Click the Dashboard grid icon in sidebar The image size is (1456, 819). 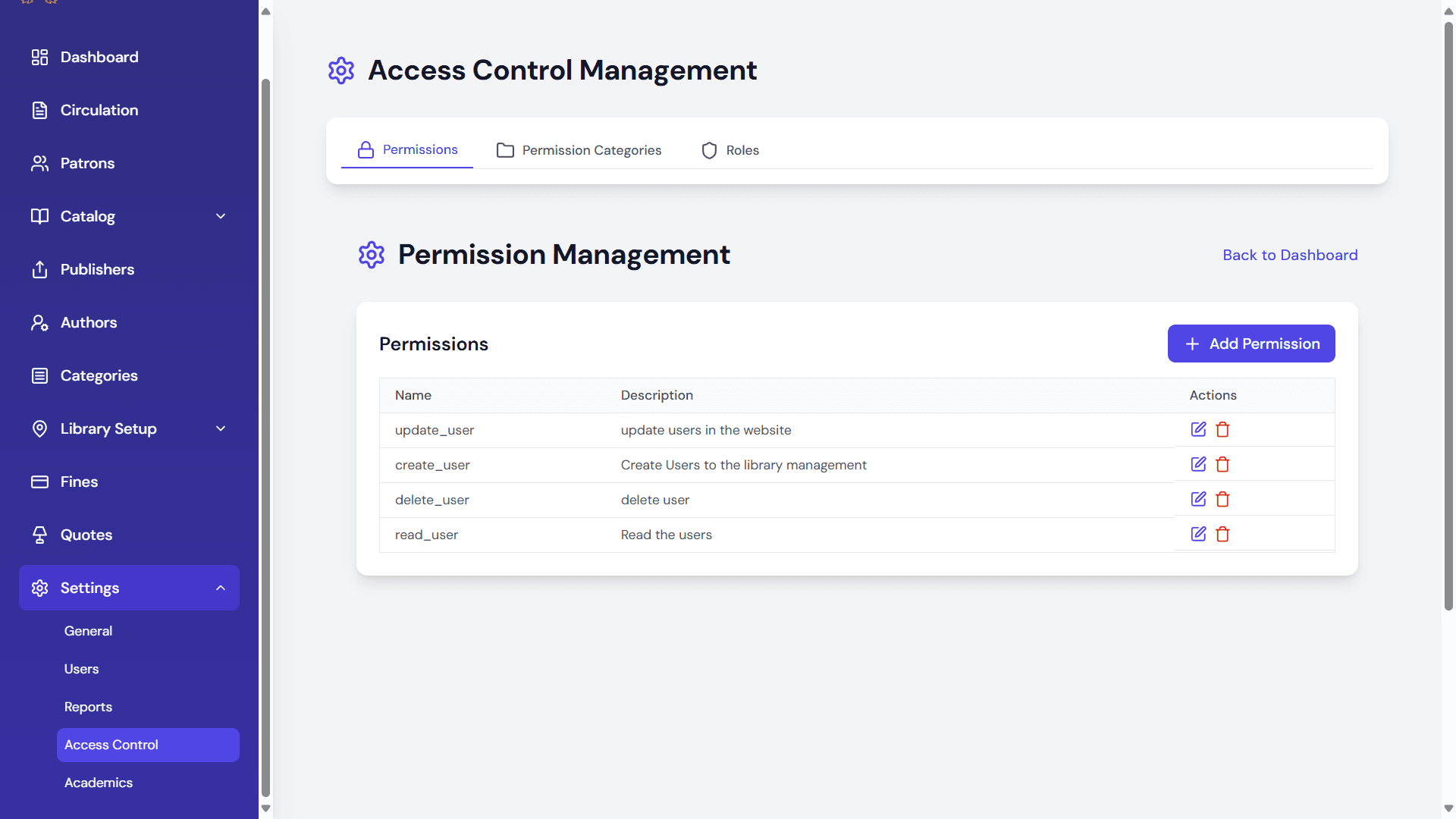click(x=39, y=58)
